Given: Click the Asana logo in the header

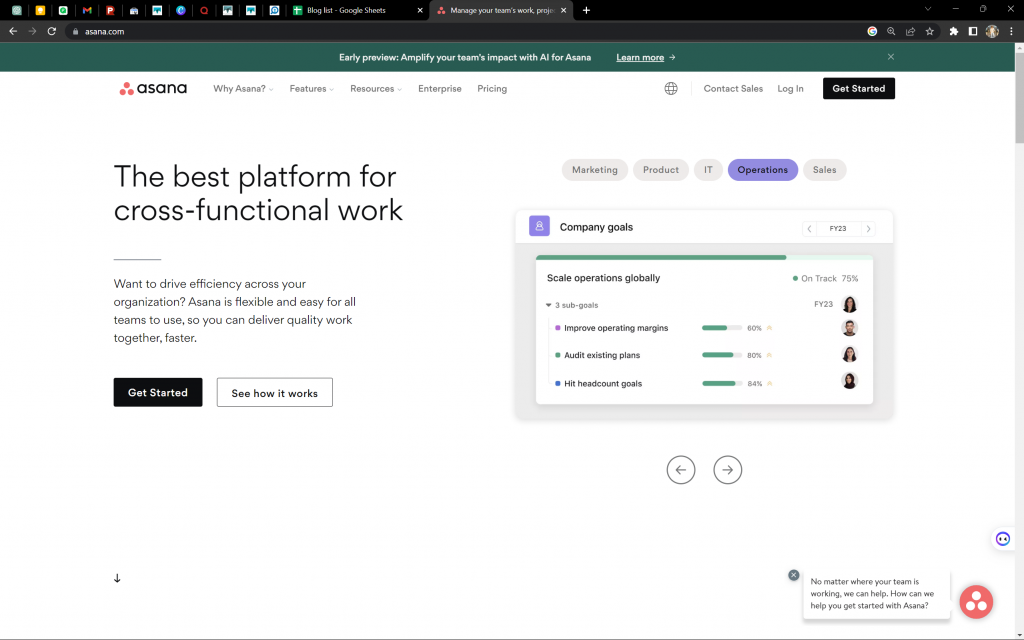Looking at the screenshot, I should 153,88.
